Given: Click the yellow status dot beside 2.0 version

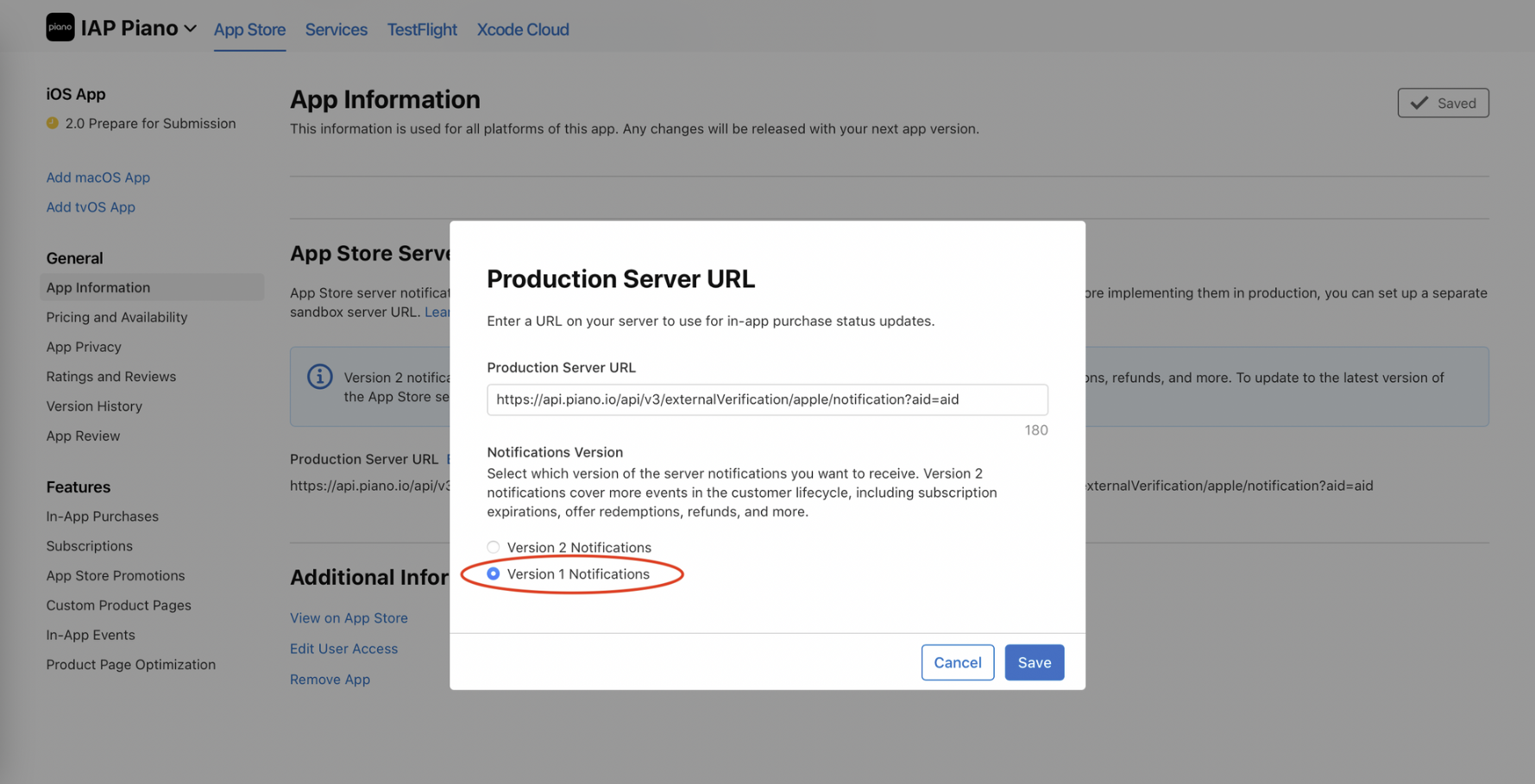Looking at the screenshot, I should (x=53, y=123).
